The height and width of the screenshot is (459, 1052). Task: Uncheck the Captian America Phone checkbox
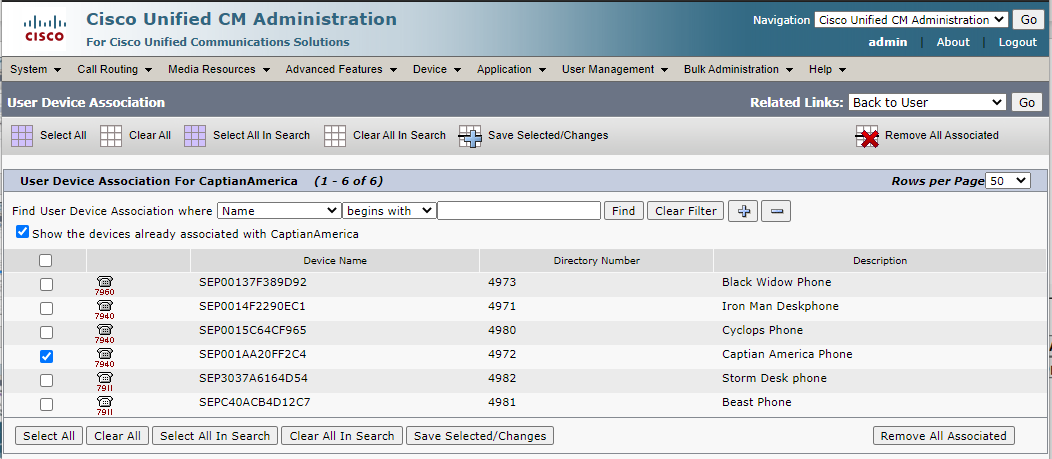click(46, 356)
